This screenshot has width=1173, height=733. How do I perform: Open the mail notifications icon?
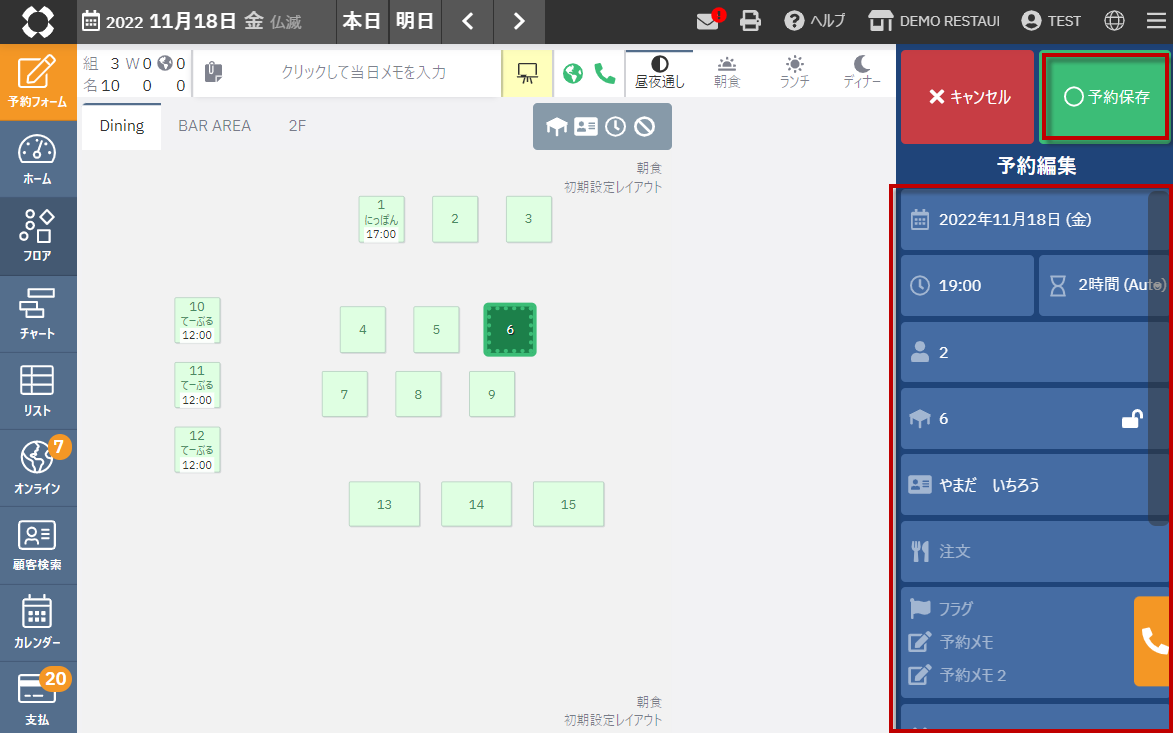708,21
